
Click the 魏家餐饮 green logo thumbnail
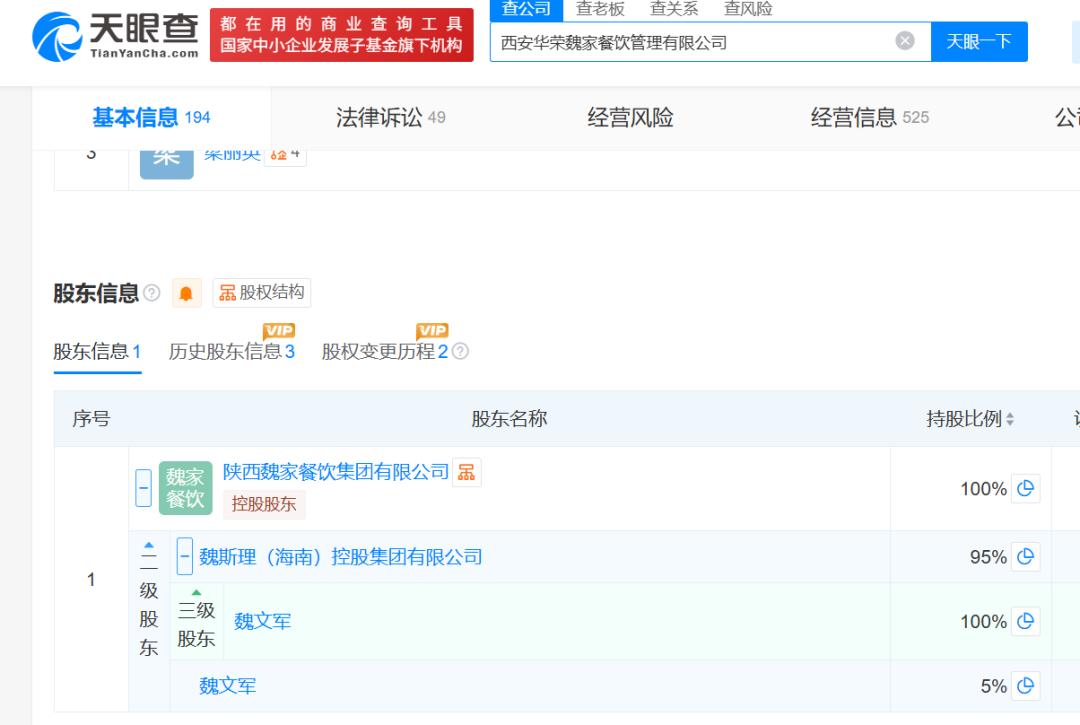185,488
